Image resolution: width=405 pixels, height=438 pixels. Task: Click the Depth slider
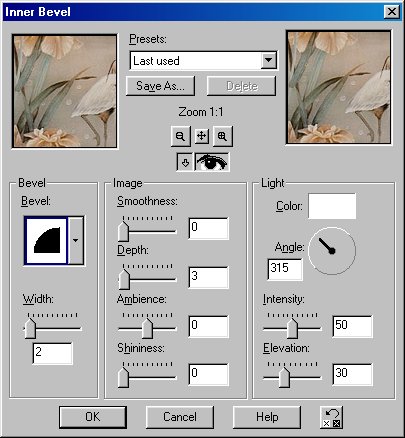[x=147, y=277]
